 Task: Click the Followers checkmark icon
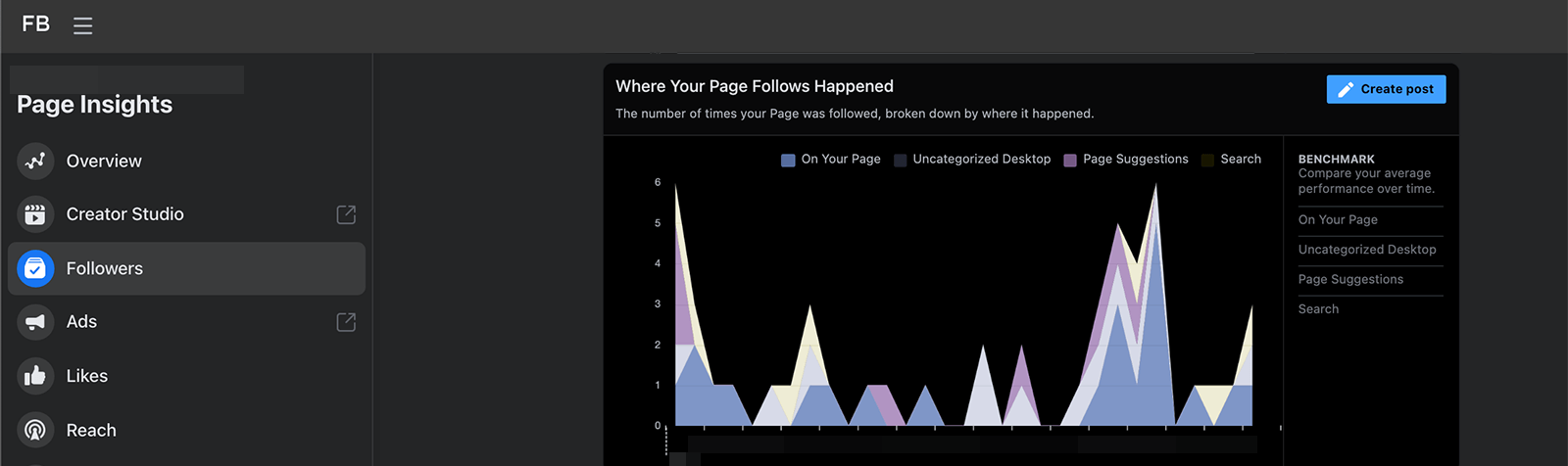(x=35, y=268)
